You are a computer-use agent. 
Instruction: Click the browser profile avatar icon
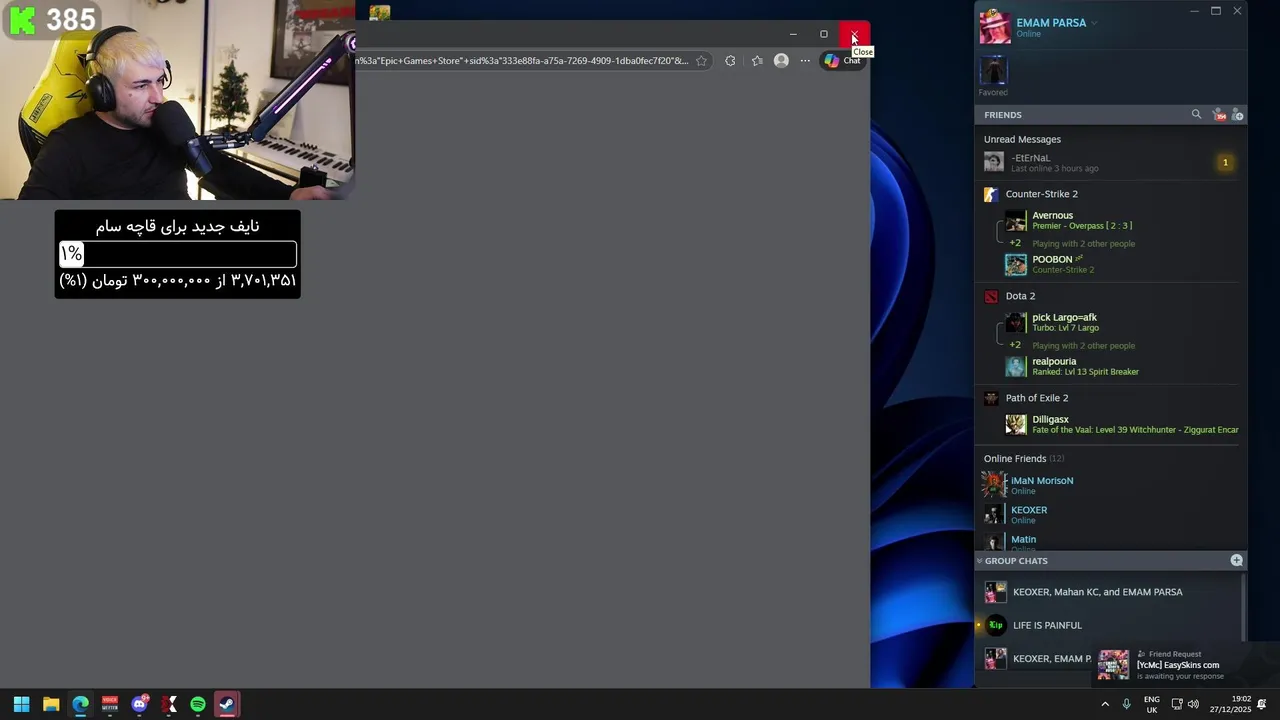tap(781, 61)
